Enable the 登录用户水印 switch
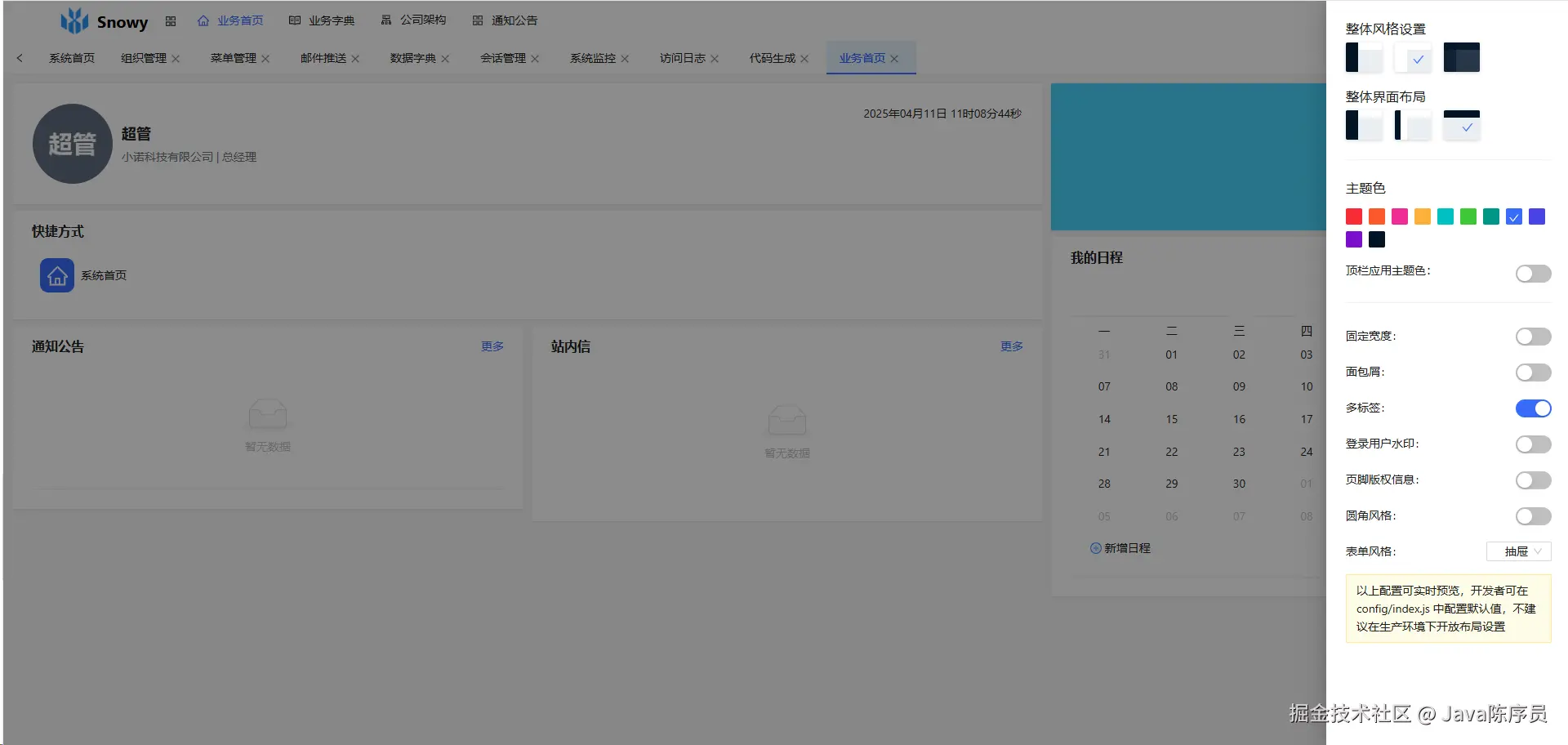 pyautogui.click(x=1533, y=444)
